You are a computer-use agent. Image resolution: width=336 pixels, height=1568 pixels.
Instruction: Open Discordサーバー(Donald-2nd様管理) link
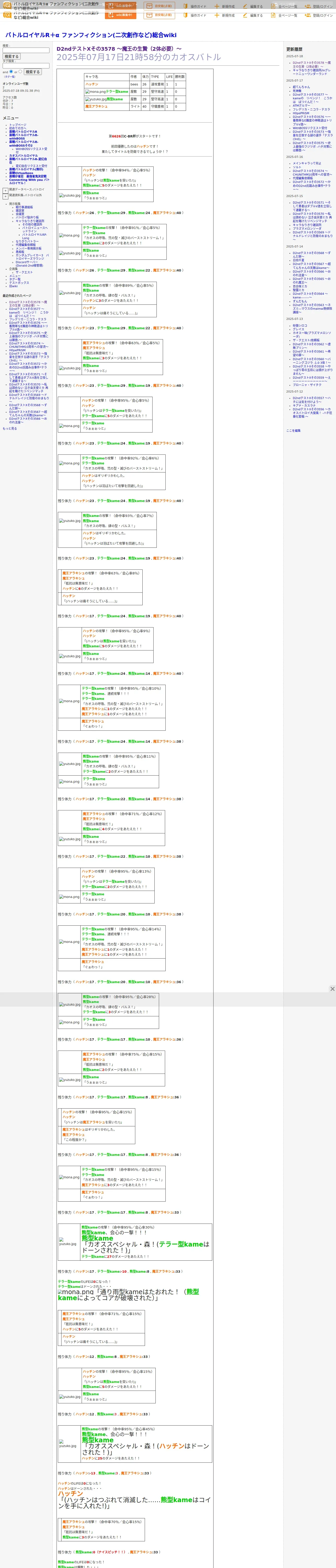click(29, 264)
